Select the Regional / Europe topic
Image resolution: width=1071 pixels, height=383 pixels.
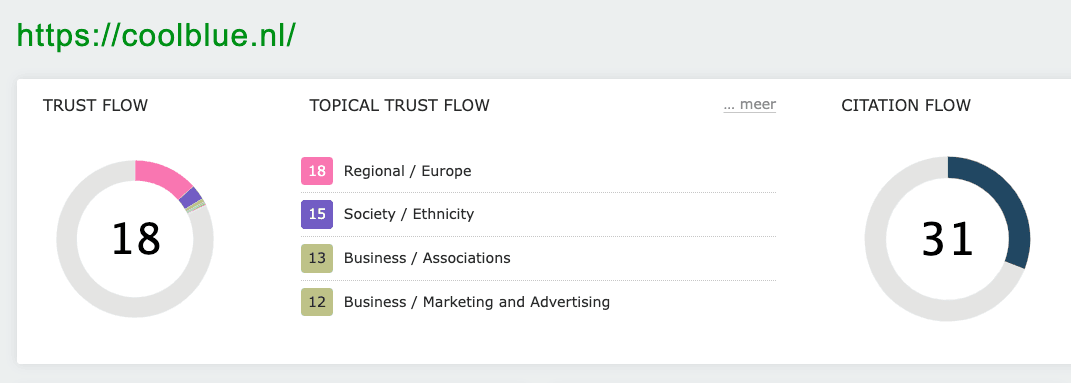407,171
